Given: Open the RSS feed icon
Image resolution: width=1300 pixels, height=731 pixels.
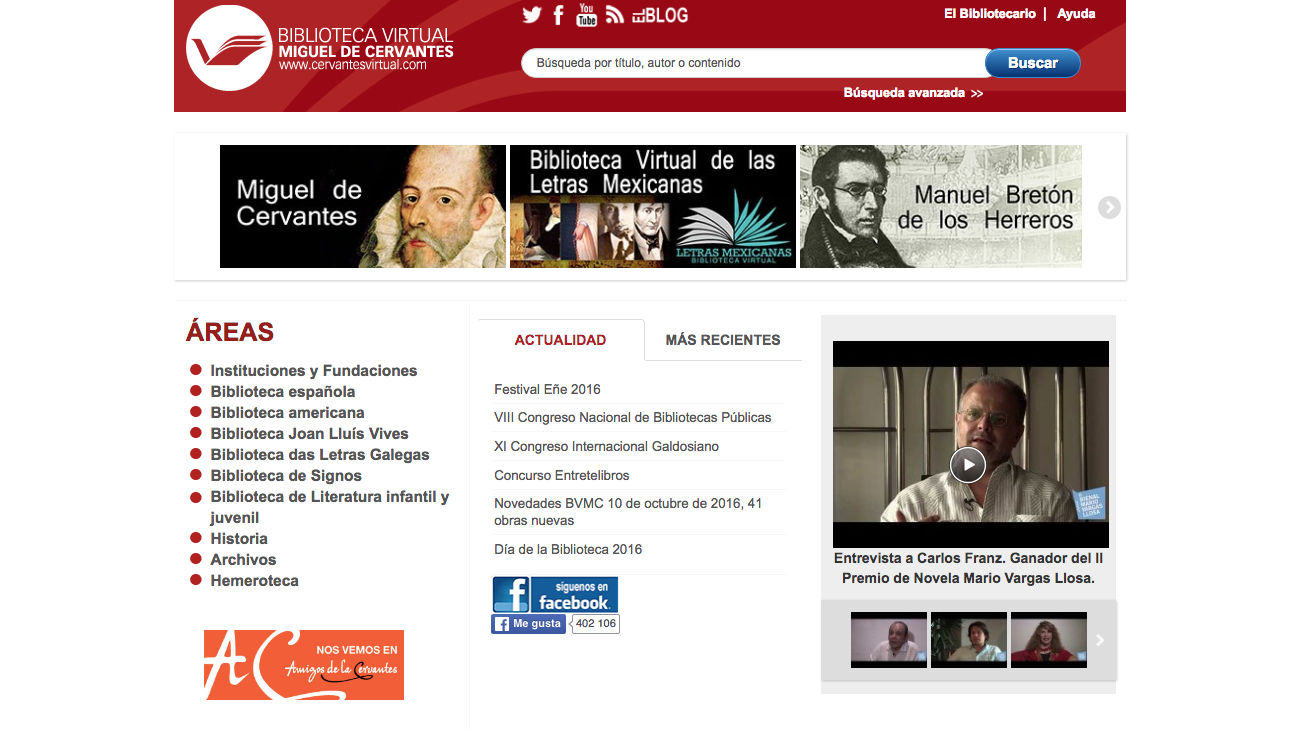Looking at the screenshot, I should pos(615,15).
